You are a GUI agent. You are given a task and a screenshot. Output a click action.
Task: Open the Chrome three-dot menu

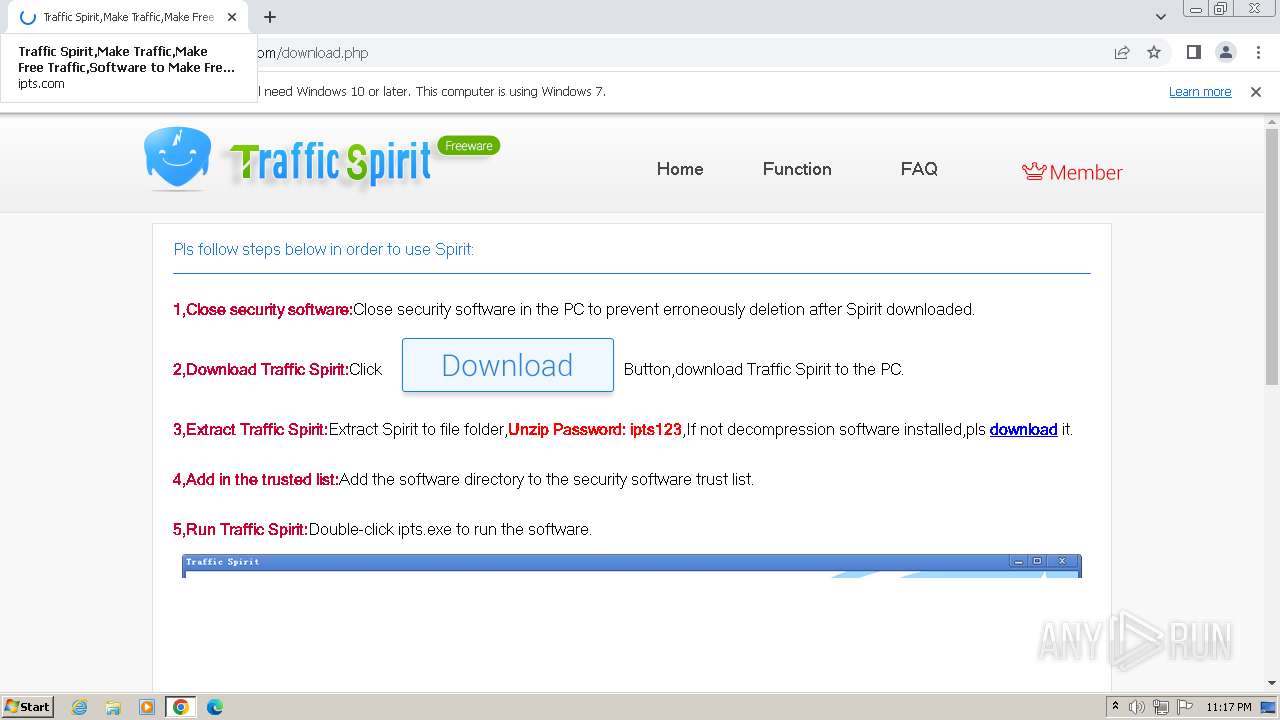(1258, 52)
